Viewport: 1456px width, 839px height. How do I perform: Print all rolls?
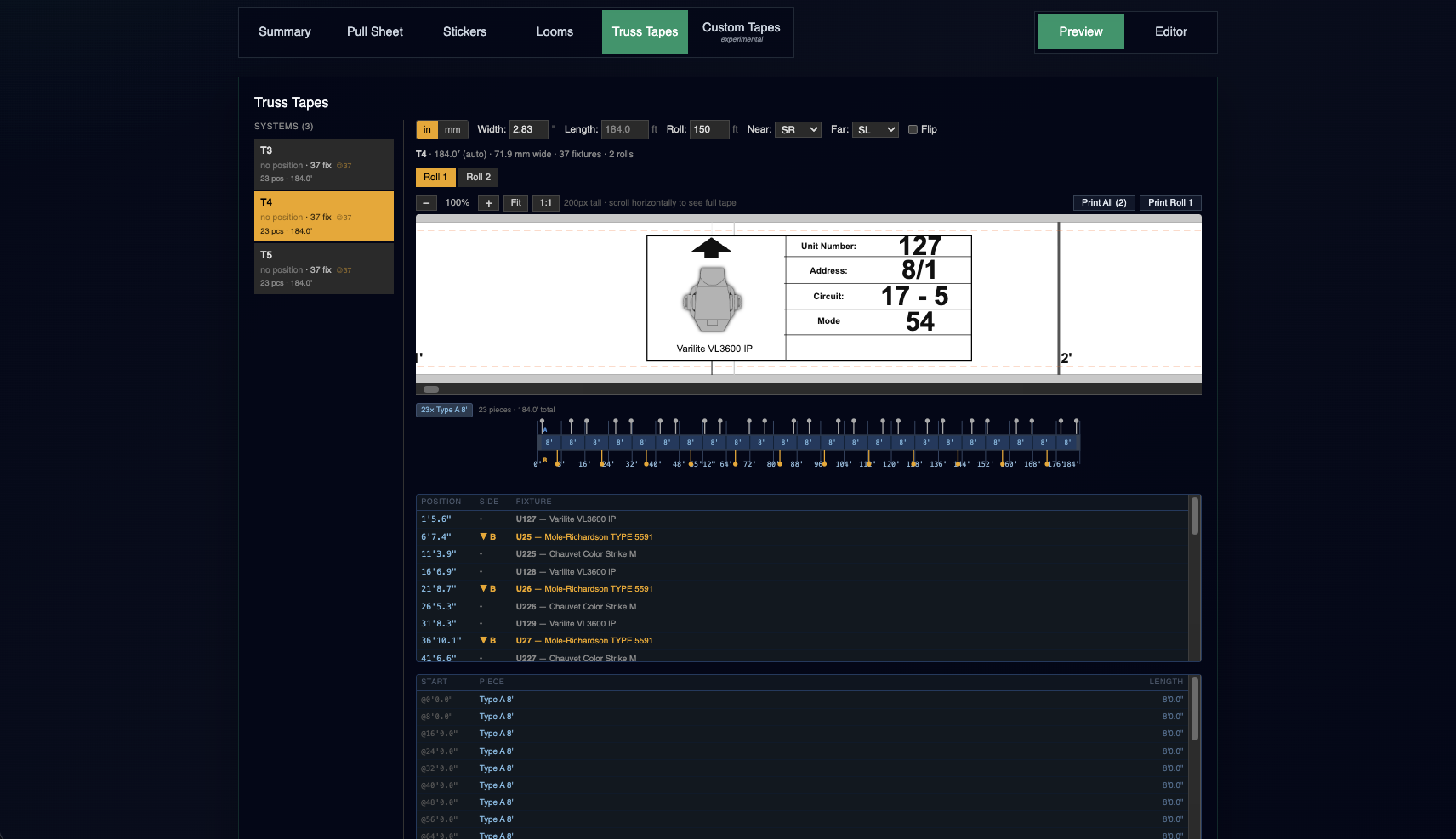click(1104, 202)
